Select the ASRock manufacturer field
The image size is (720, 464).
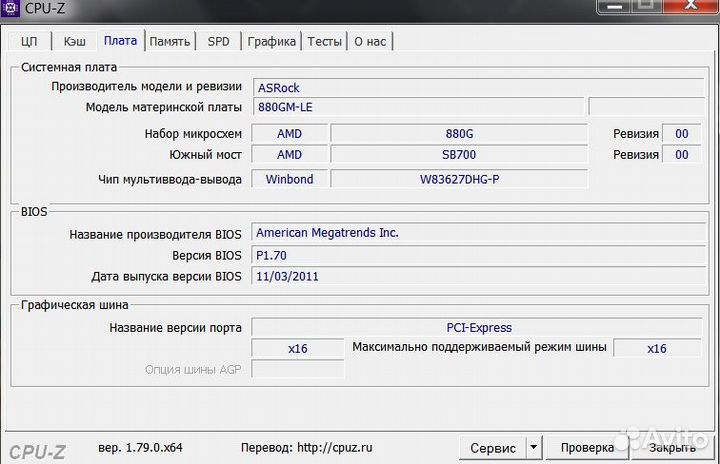pos(478,87)
